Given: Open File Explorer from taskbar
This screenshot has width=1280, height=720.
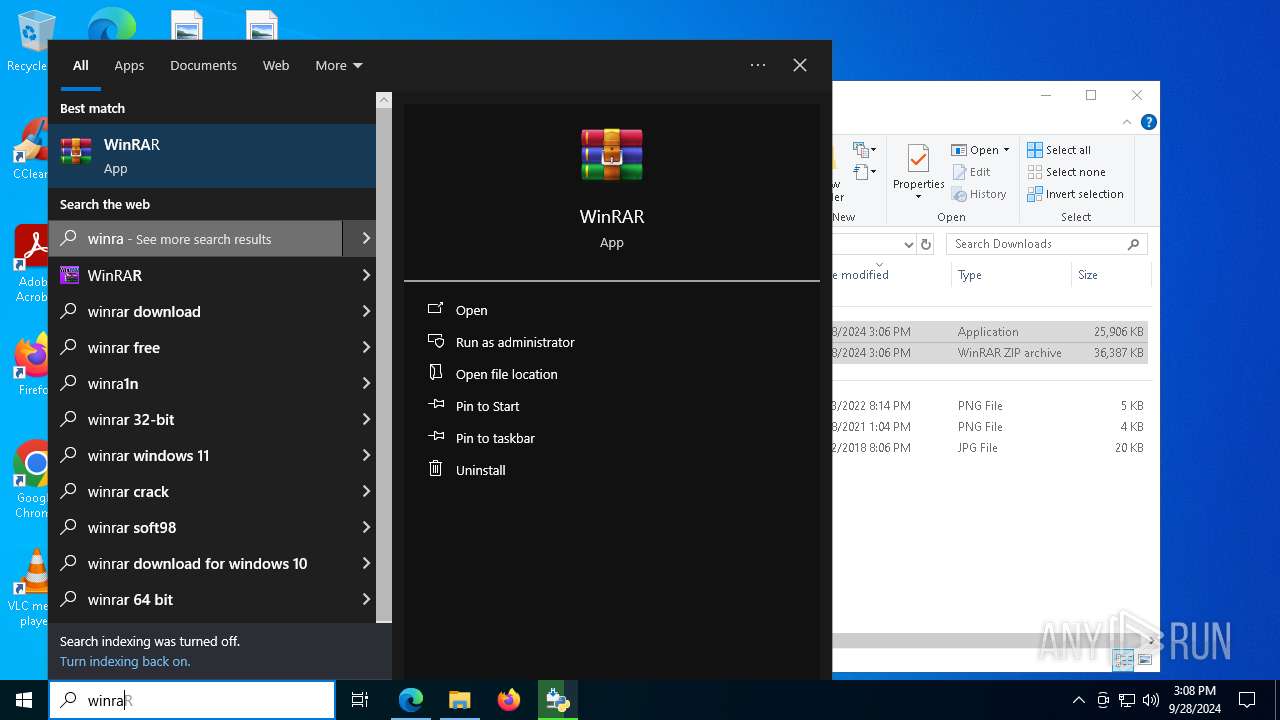Looking at the screenshot, I should coord(459,700).
